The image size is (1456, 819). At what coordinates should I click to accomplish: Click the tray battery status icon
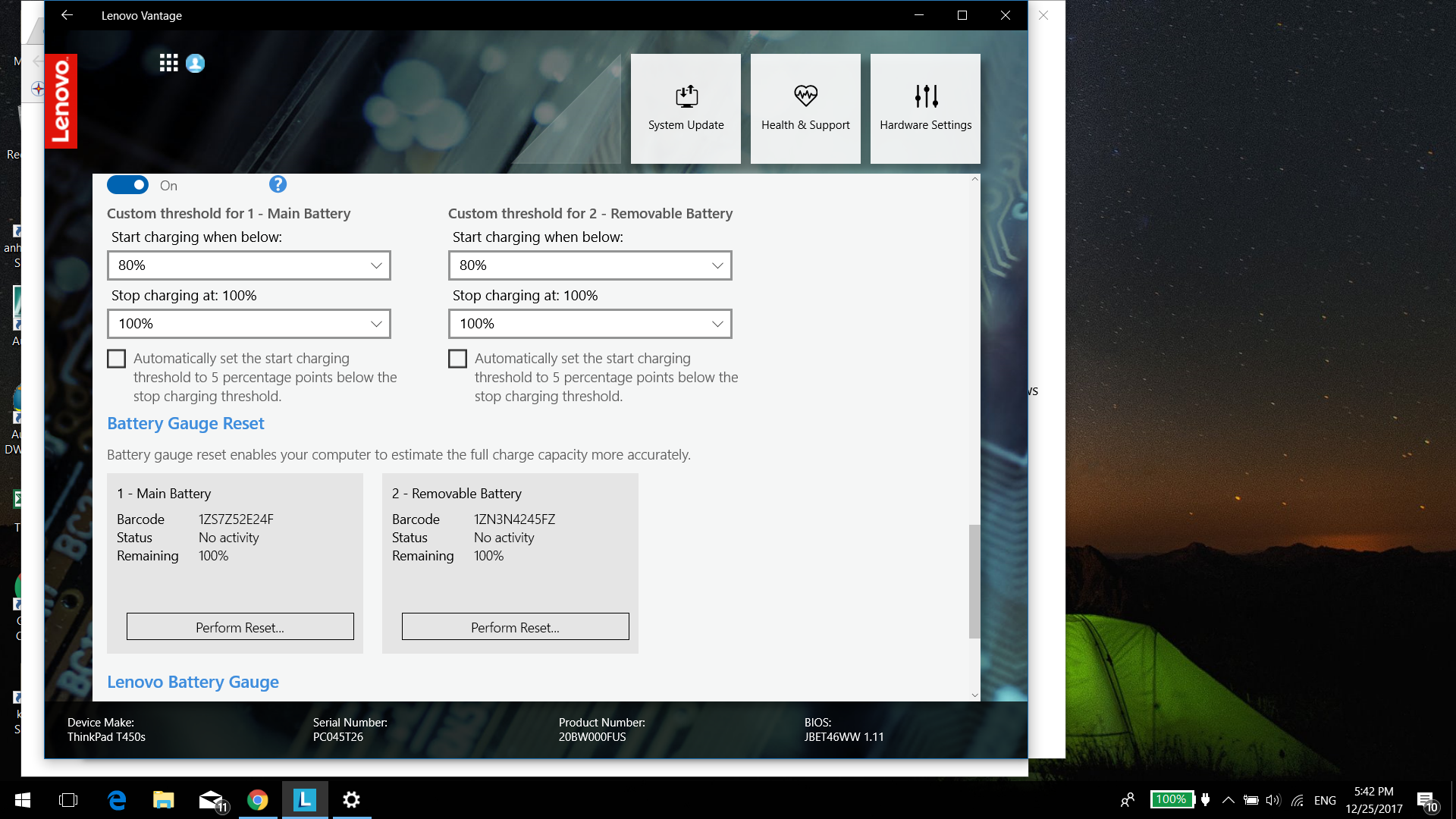[x=1251, y=800]
